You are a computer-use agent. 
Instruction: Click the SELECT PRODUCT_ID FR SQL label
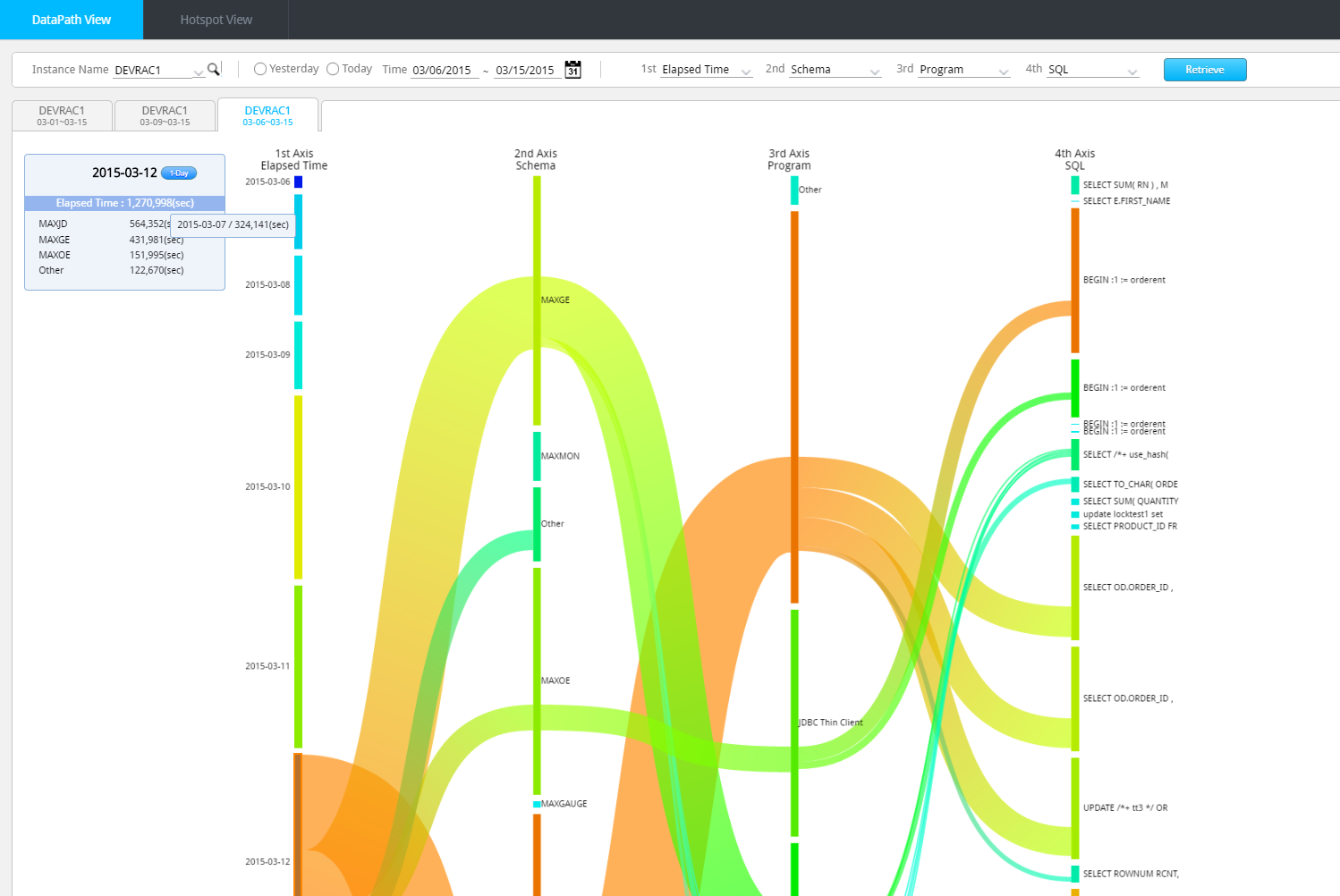1130,527
